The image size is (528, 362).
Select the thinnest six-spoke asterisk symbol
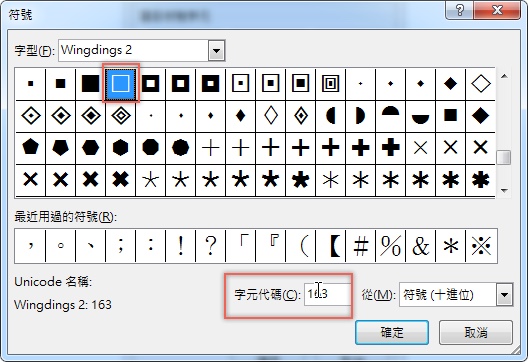pyautogui.click(x=330, y=179)
